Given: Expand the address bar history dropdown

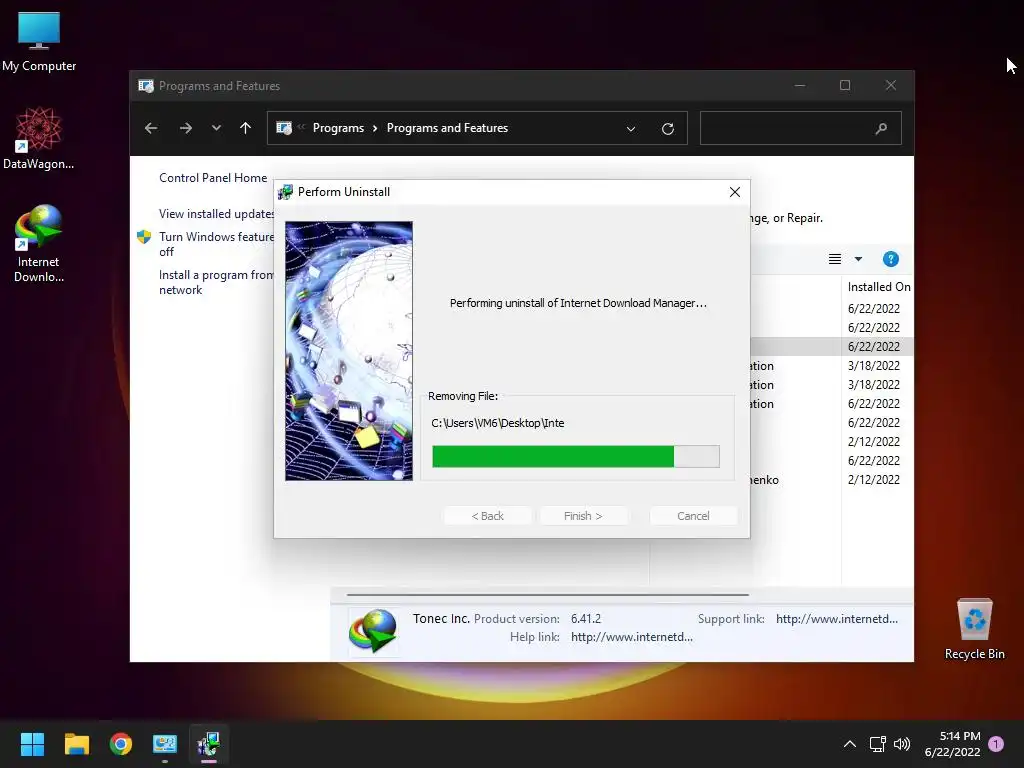Looking at the screenshot, I should coord(631,129).
